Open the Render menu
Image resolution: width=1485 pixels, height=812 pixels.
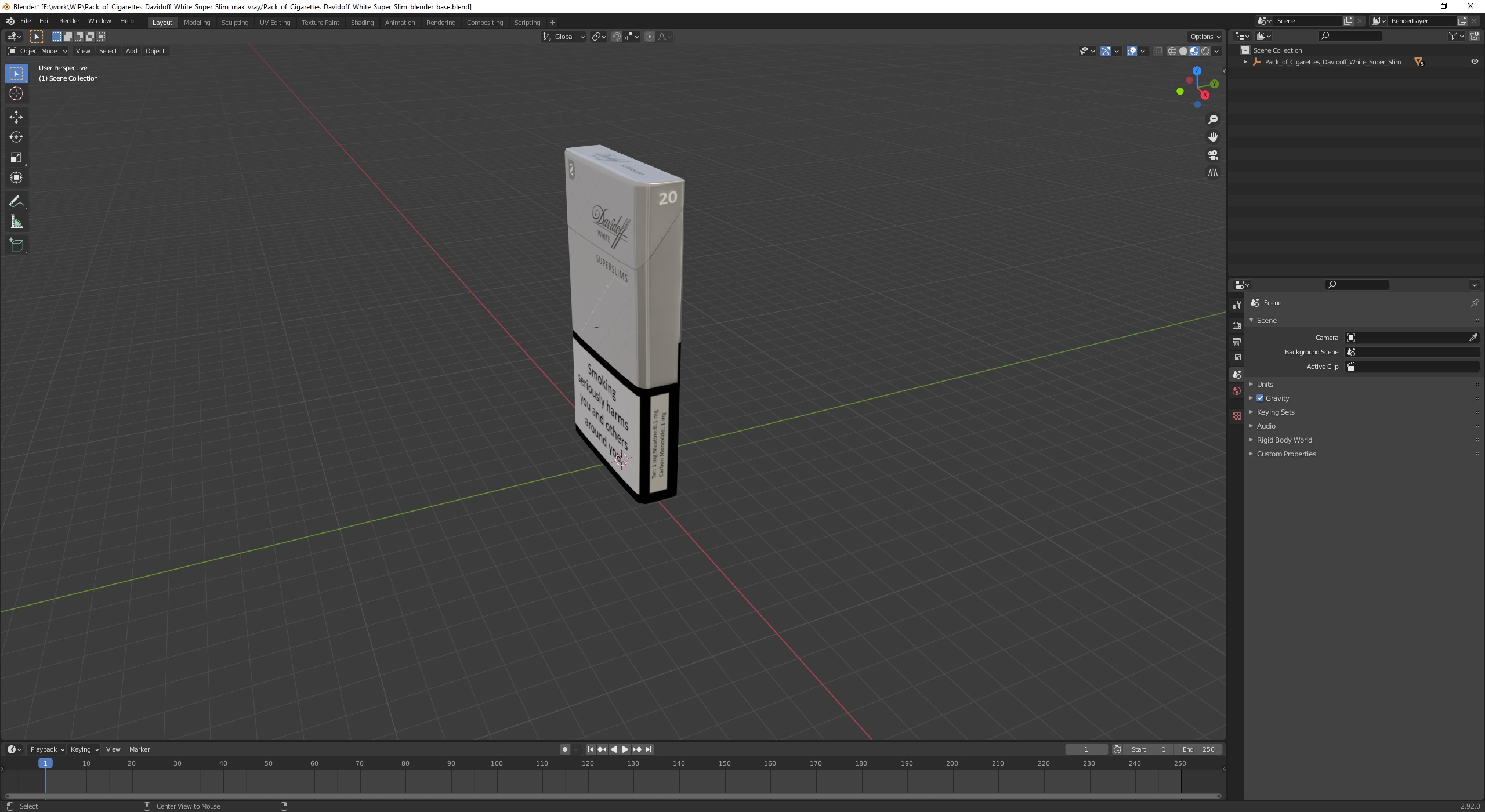tap(69, 21)
